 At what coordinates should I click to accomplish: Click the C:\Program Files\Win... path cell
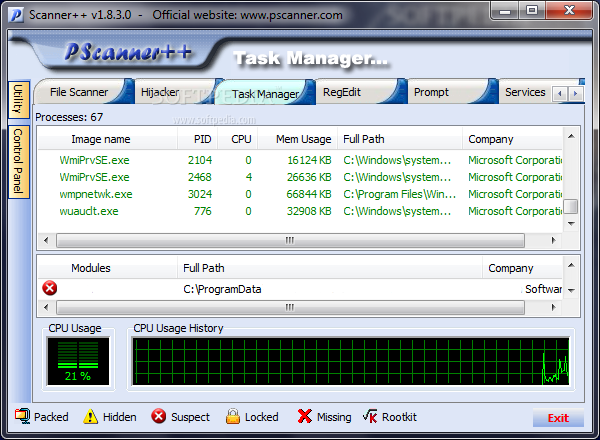tap(399, 194)
